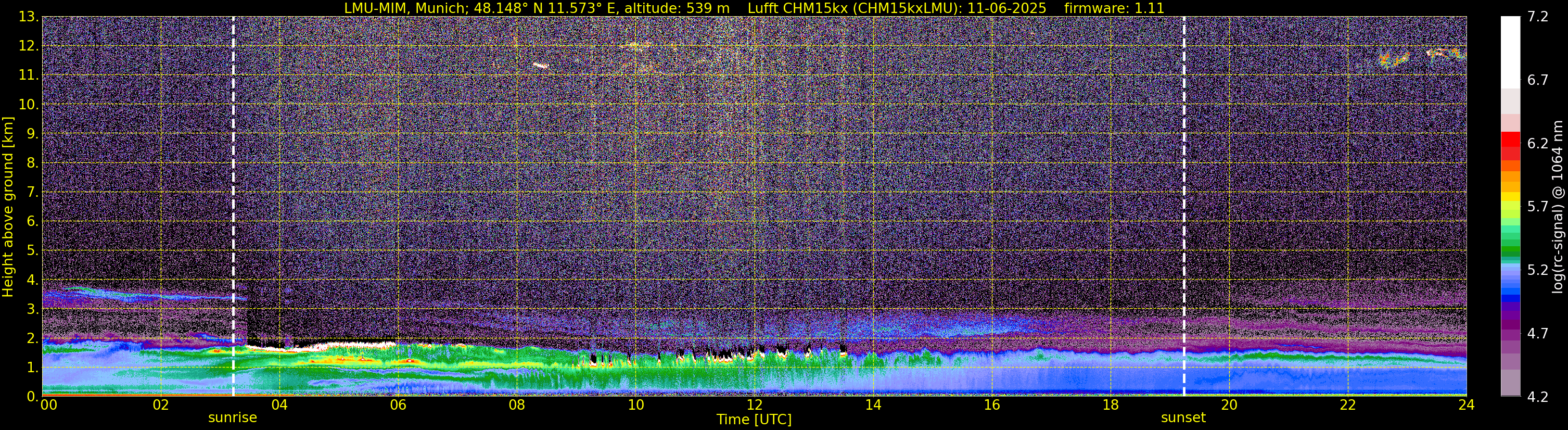Click the '8.' height axis tick label
Viewport: 1568px width, 430px height.
pyautogui.click(x=33, y=162)
